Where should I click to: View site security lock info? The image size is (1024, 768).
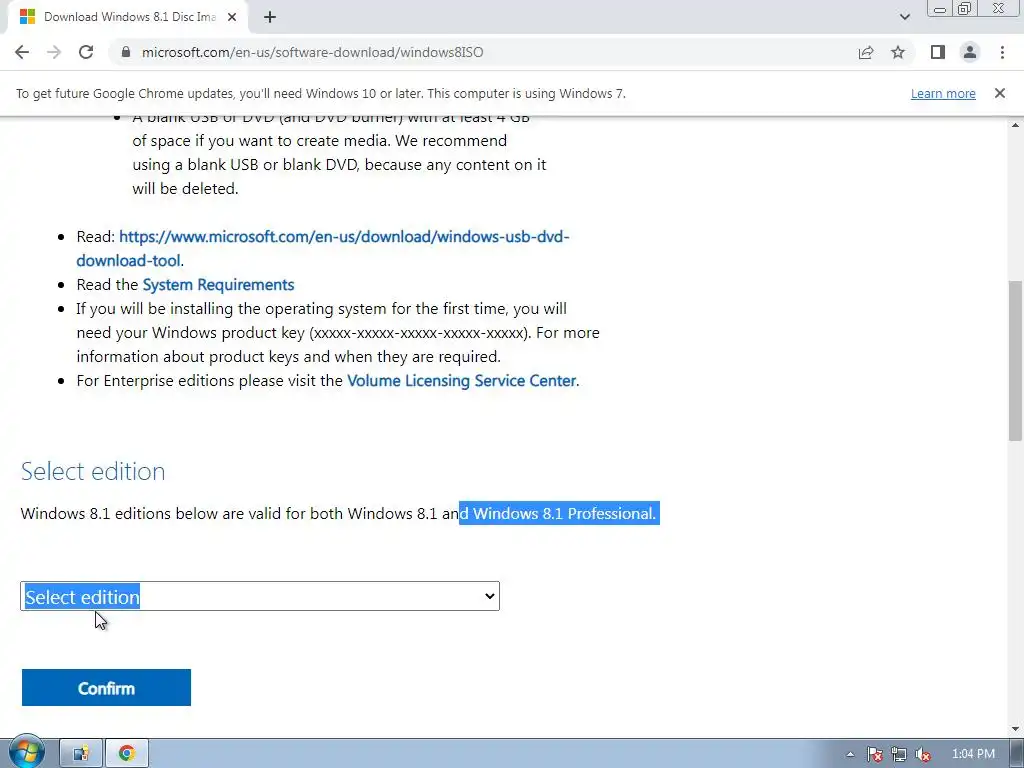pos(126,52)
